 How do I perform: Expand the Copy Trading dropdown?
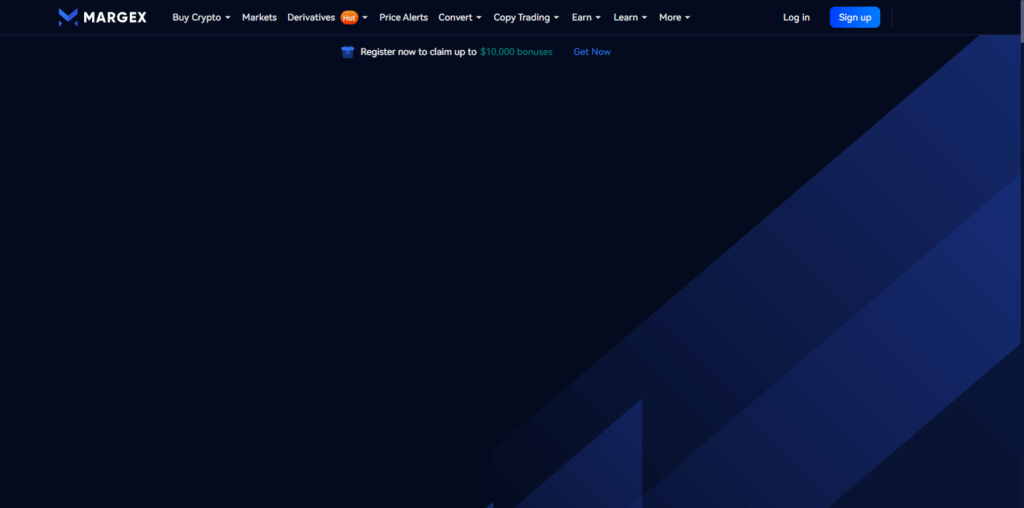click(526, 17)
